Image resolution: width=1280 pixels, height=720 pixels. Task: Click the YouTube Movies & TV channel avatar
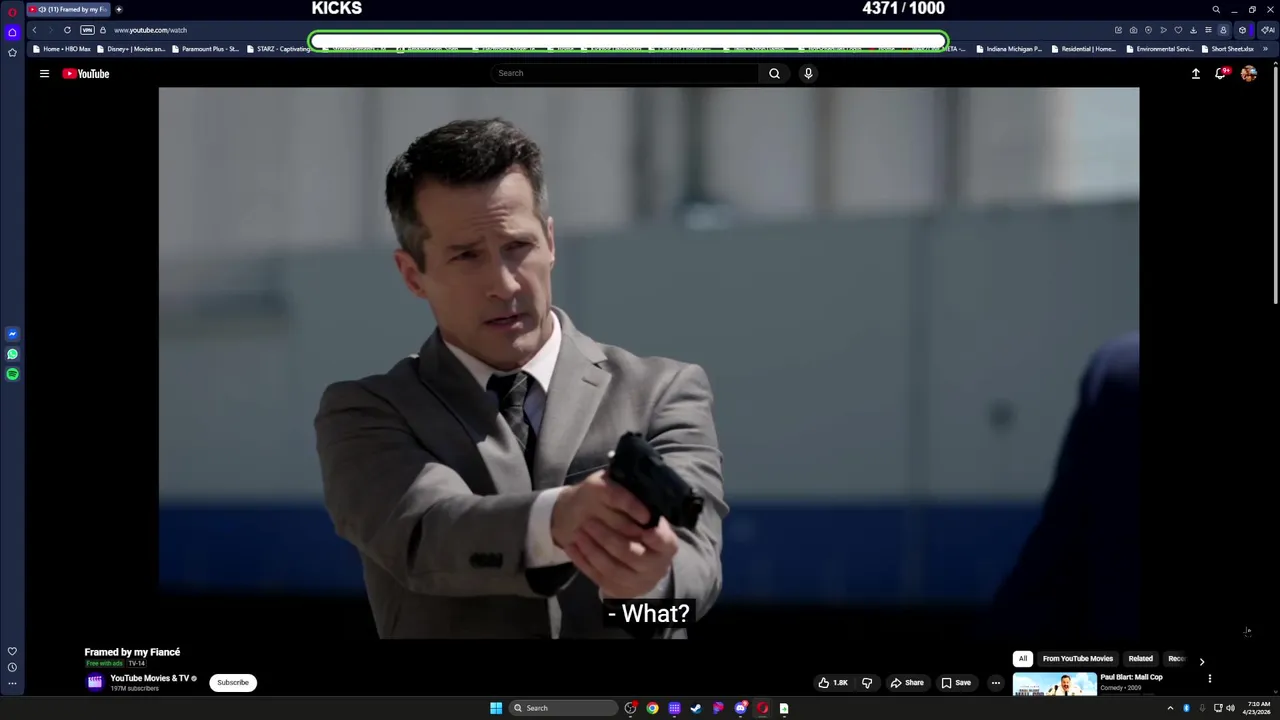point(95,682)
